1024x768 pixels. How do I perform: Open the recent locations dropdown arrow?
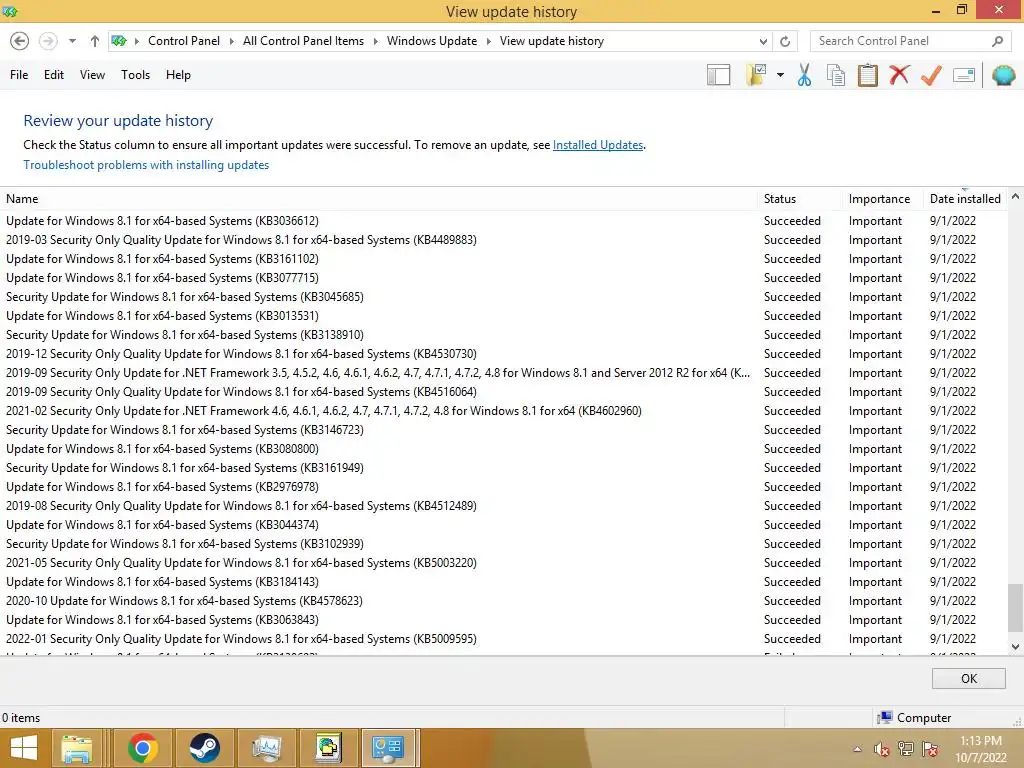coord(72,41)
